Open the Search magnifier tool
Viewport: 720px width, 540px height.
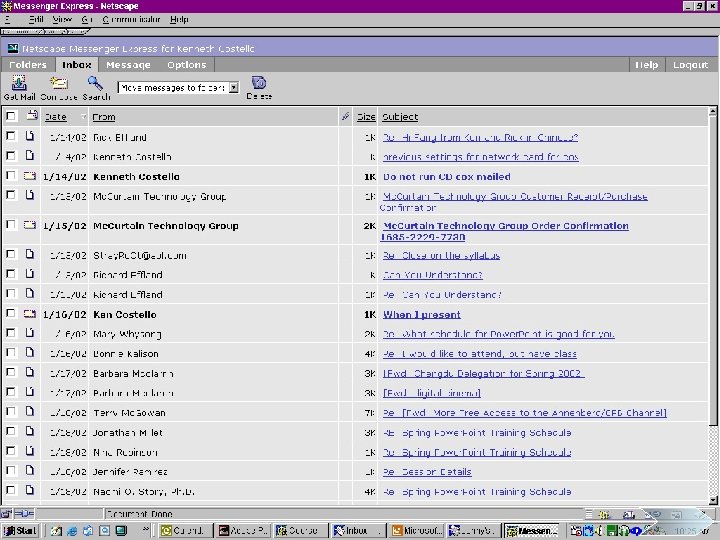click(95, 84)
